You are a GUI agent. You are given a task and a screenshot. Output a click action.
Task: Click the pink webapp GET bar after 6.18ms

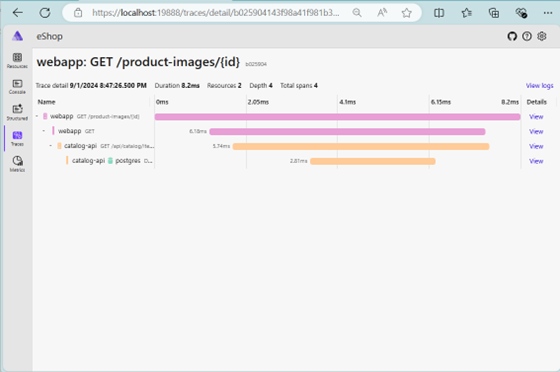pos(347,132)
